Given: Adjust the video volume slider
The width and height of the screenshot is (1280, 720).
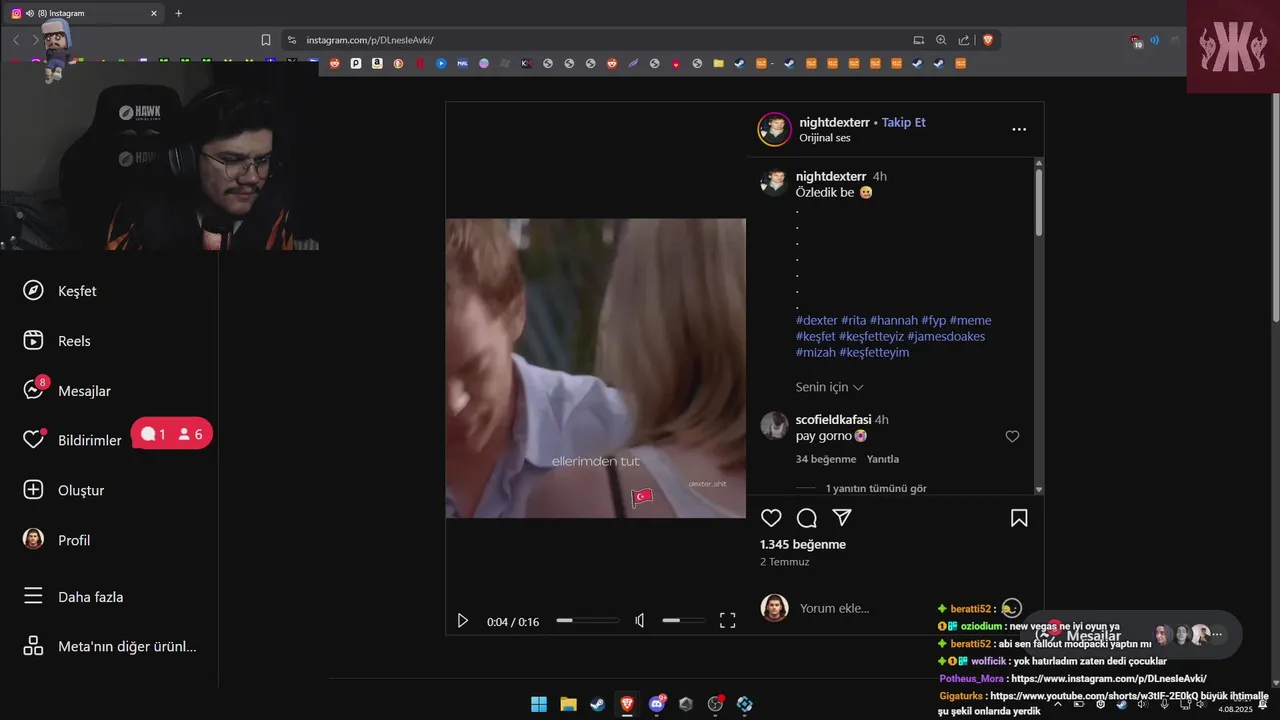Looking at the screenshot, I should point(684,621).
